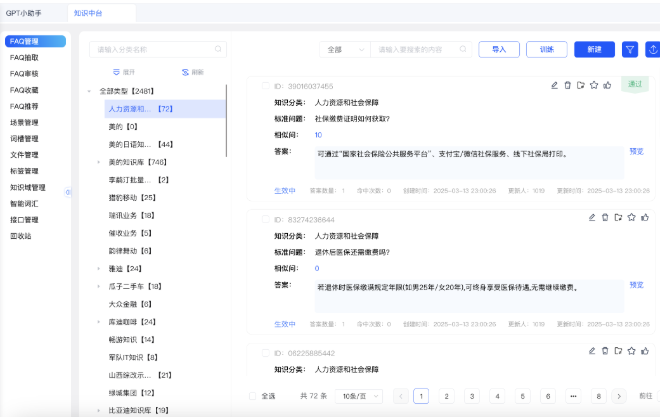Click move-to-folder icon on entry 83274236644
Viewport: 660px width, 420px height.
618,217
